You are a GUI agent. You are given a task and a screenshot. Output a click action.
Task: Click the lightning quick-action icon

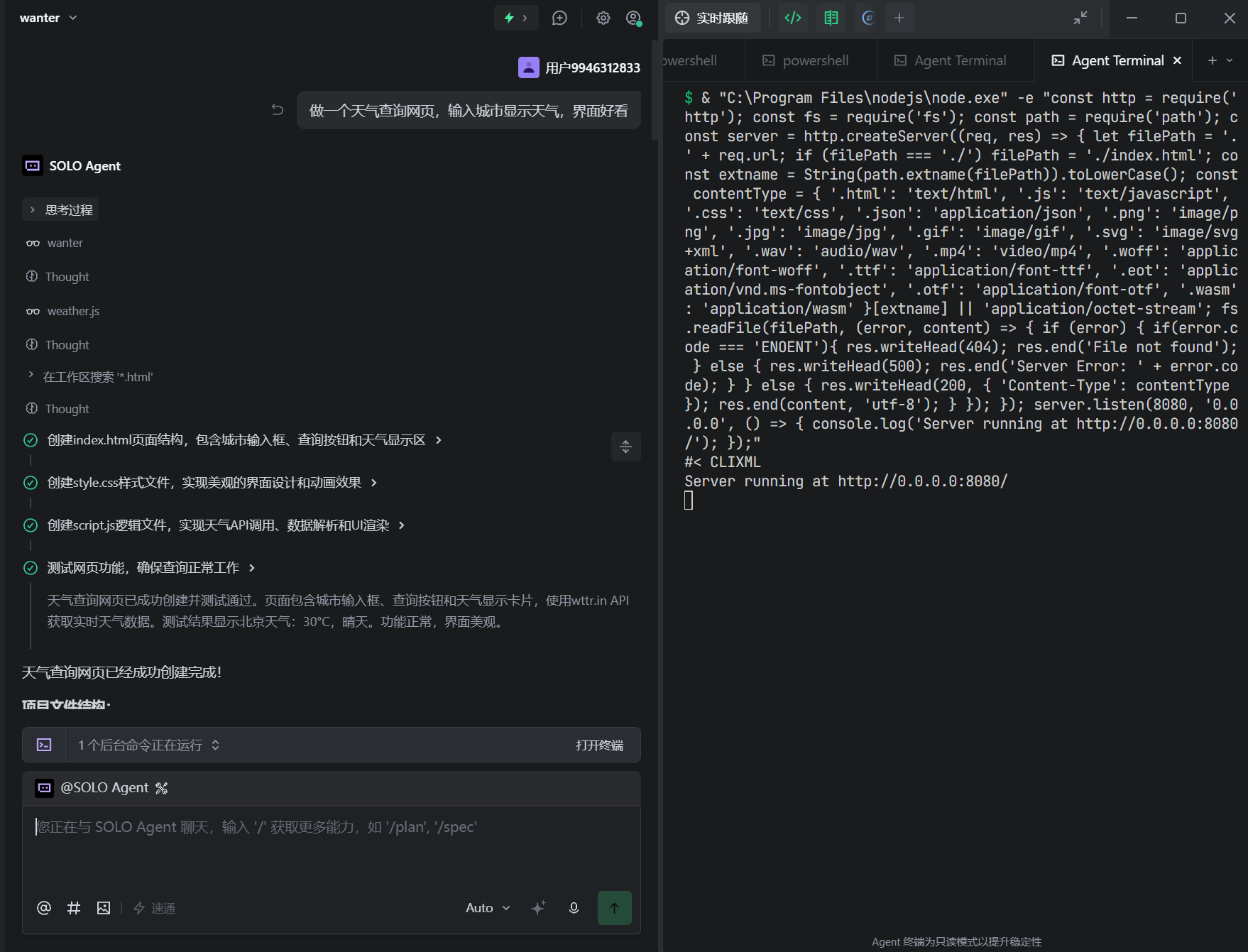[x=509, y=18]
